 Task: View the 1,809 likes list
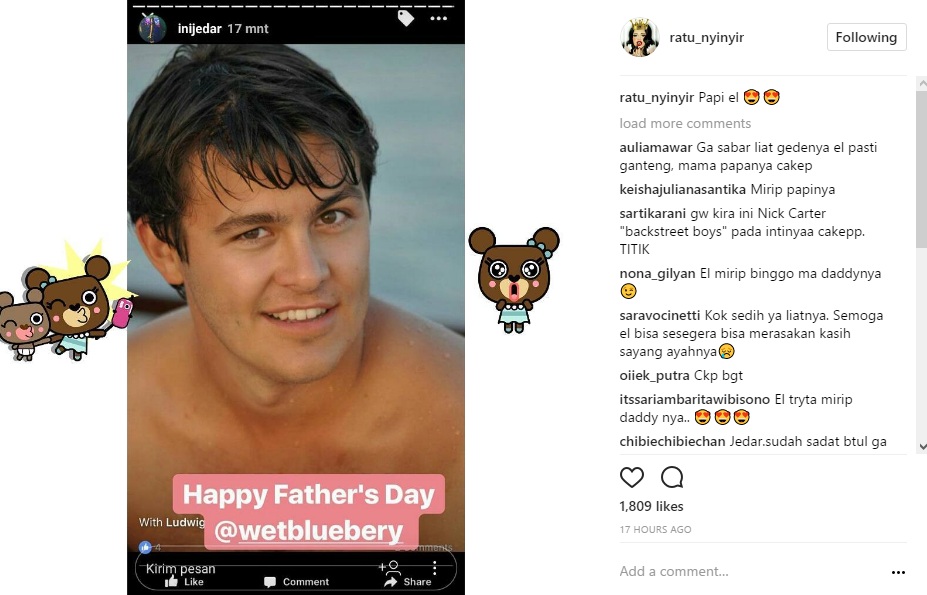click(651, 506)
